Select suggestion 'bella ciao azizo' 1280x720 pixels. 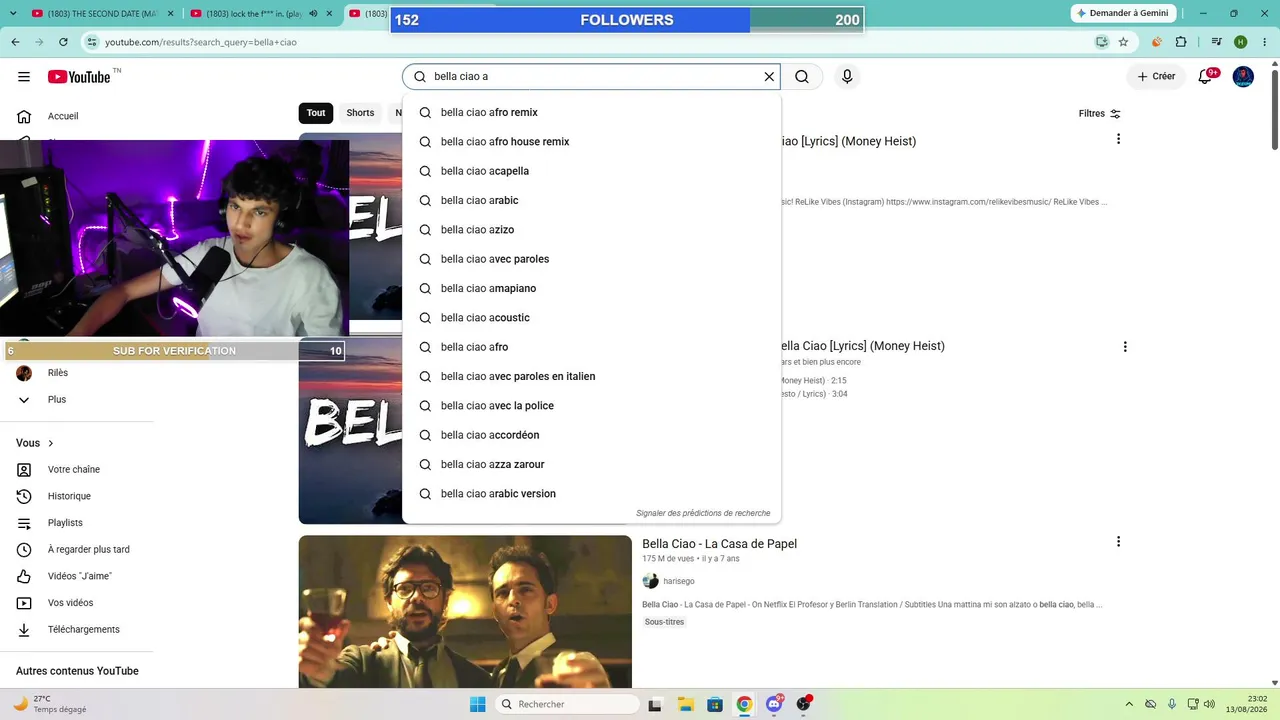point(591,230)
